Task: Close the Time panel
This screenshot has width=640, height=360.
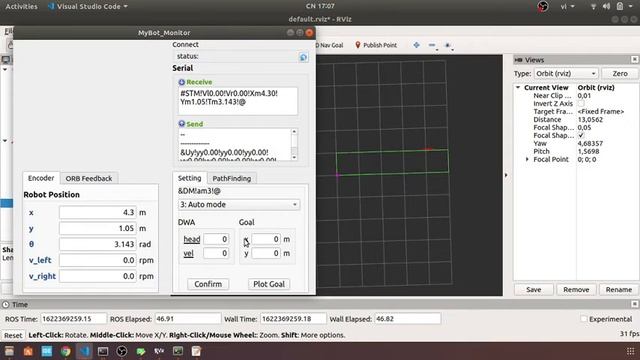Action: tap(634, 304)
